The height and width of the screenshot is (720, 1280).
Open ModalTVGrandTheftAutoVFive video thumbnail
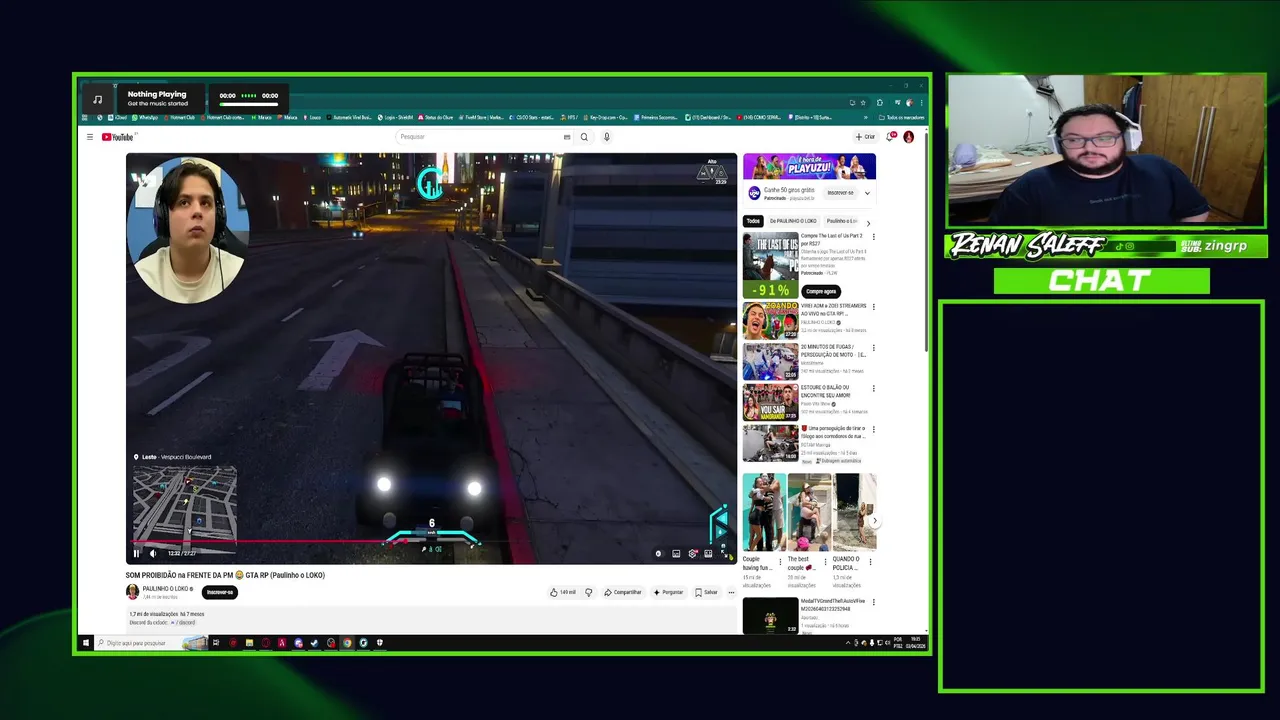coord(770,616)
